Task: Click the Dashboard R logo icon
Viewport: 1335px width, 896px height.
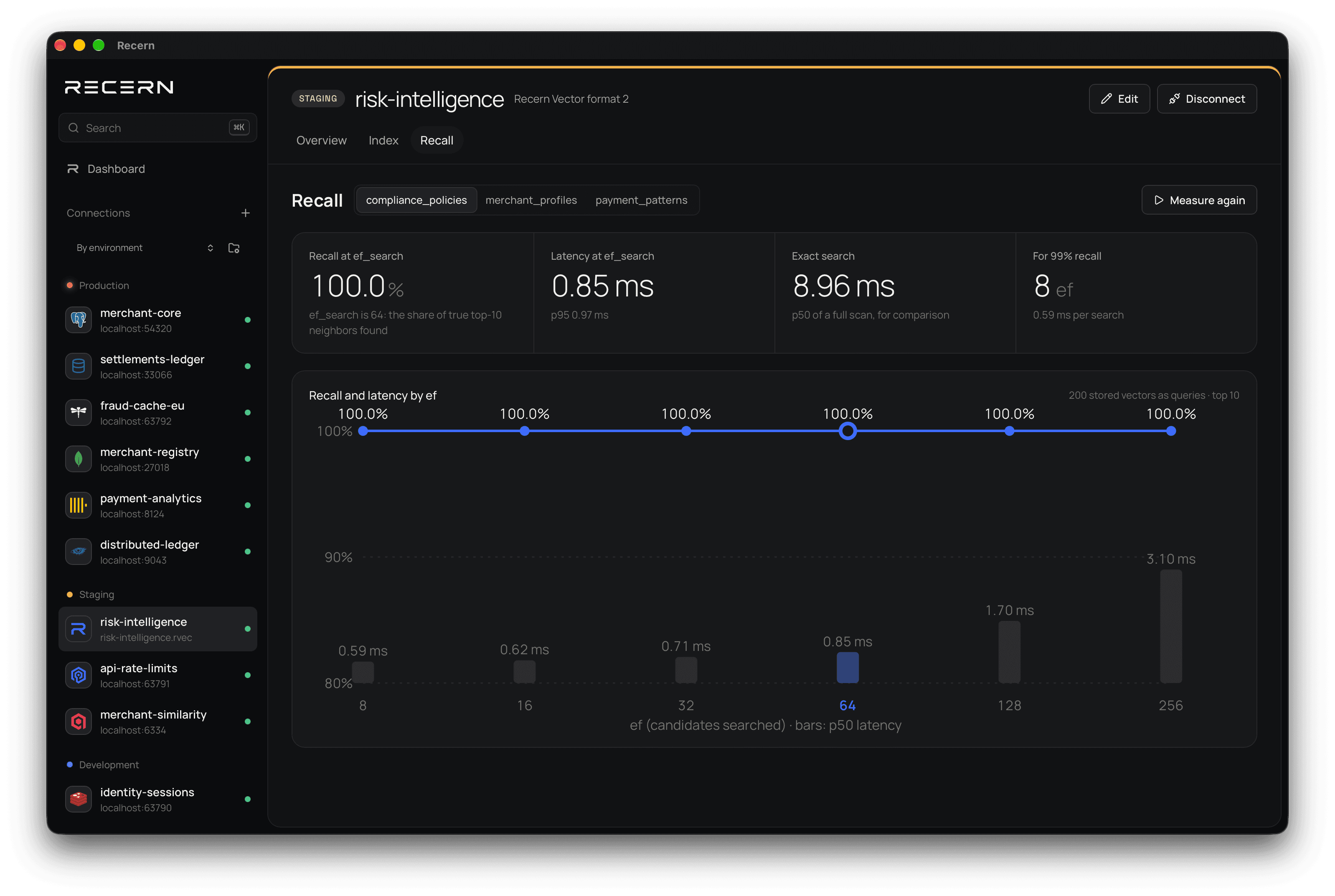Action: 73,169
